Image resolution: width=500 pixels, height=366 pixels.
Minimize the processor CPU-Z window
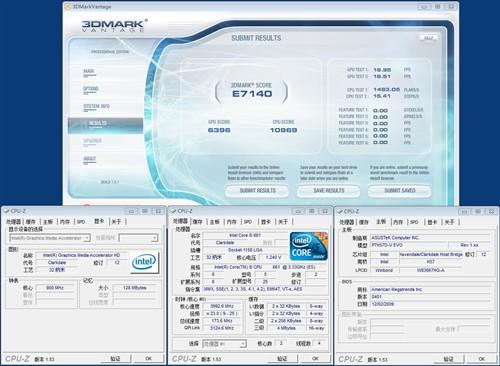tap(298, 211)
